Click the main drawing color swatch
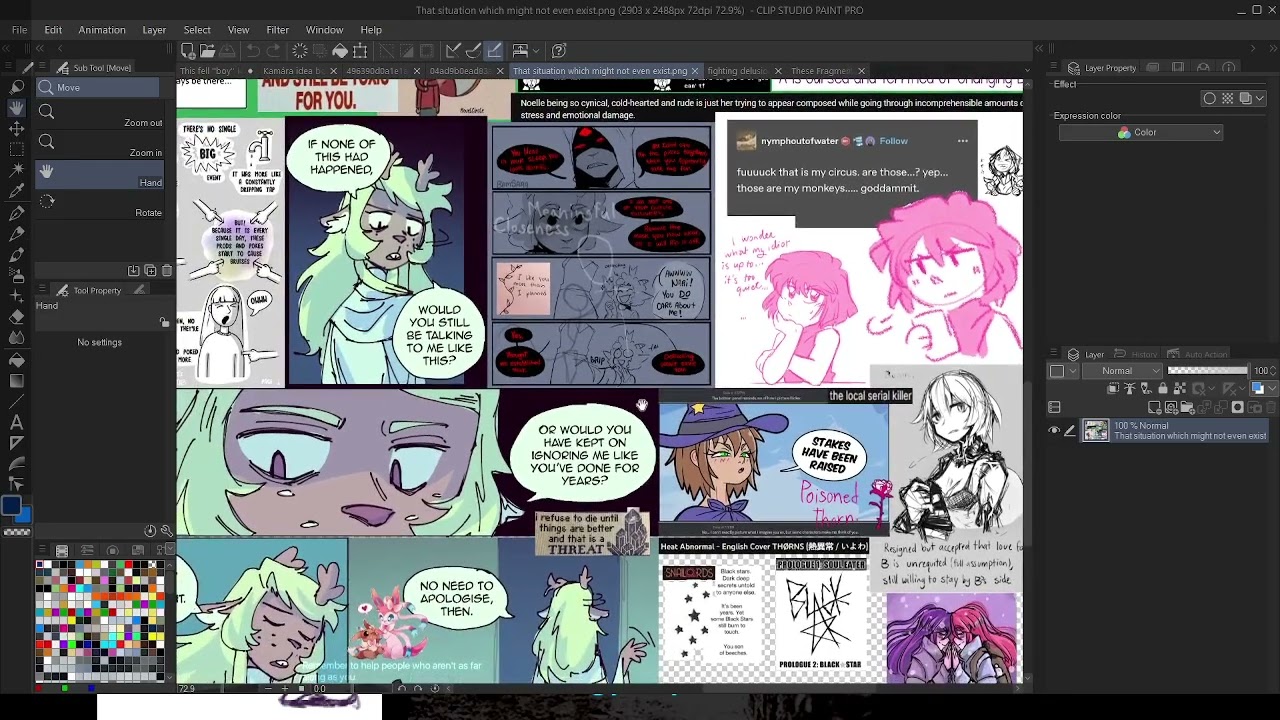This screenshot has width=1280, height=720. (11, 506)
